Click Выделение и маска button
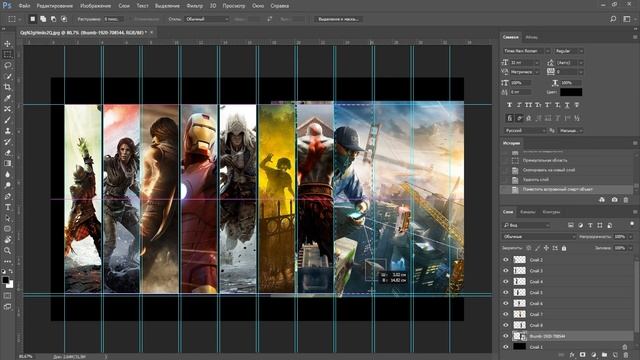Viewport: 640px width, 360px height. [338, 19]
